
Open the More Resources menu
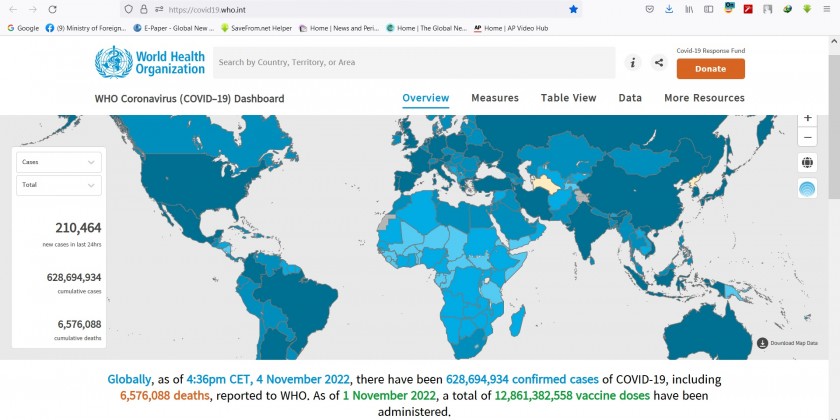(704, 98)
